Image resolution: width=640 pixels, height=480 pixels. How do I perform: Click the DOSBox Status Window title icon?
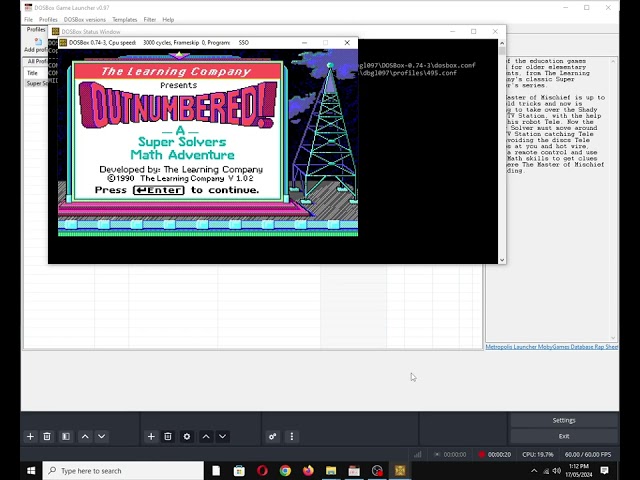56,31
